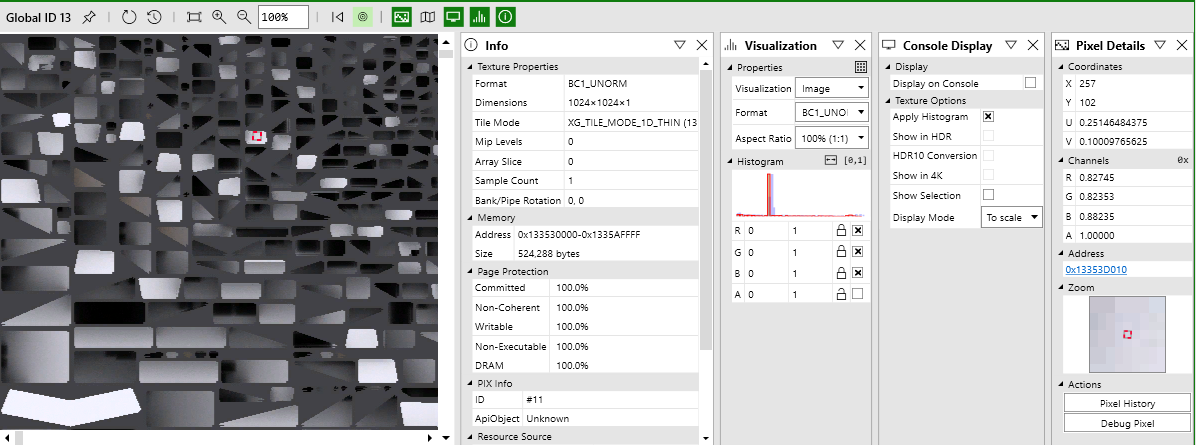Uncheck the Apply Histogram checkbox
This screenshot has height=445, width=1196.
pyautogui.click(x=988, y=117)
